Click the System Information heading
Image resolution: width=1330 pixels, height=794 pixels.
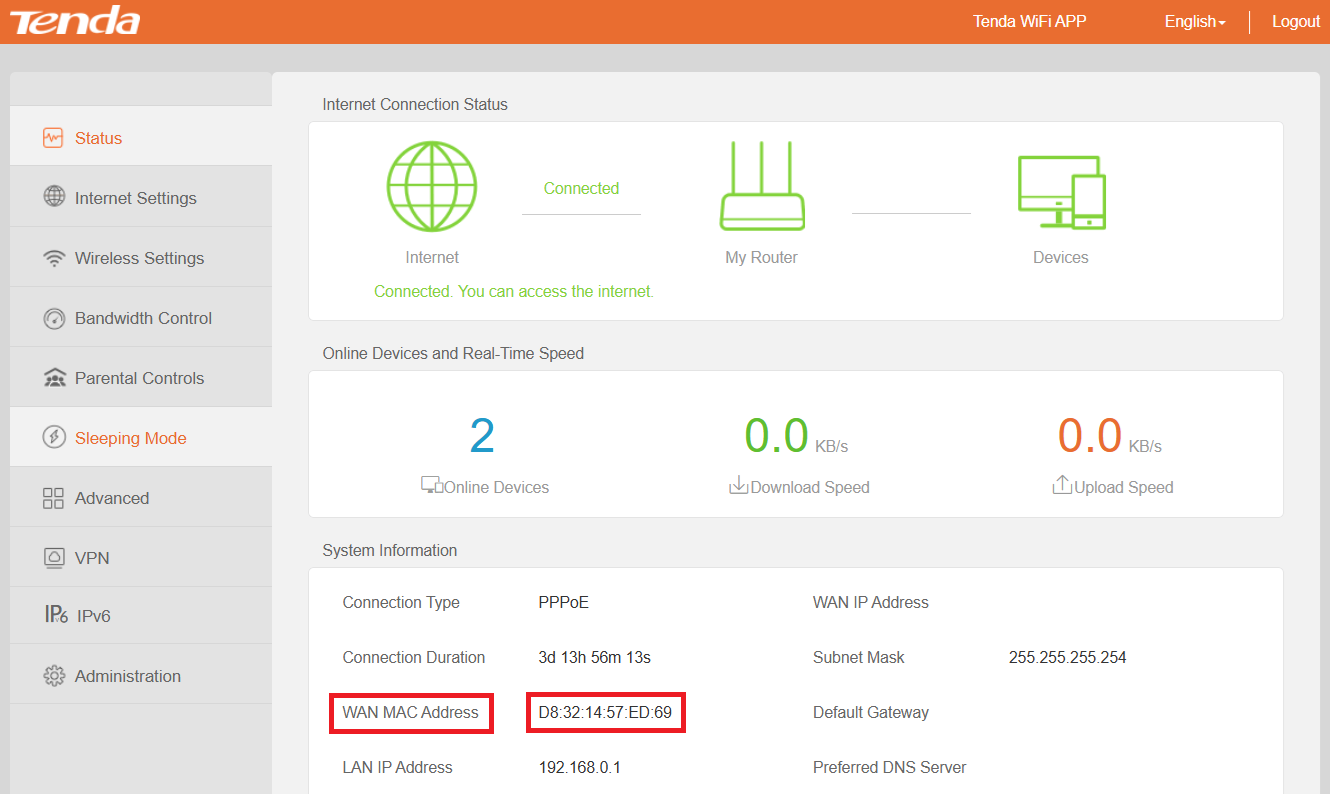pos(389,550)
